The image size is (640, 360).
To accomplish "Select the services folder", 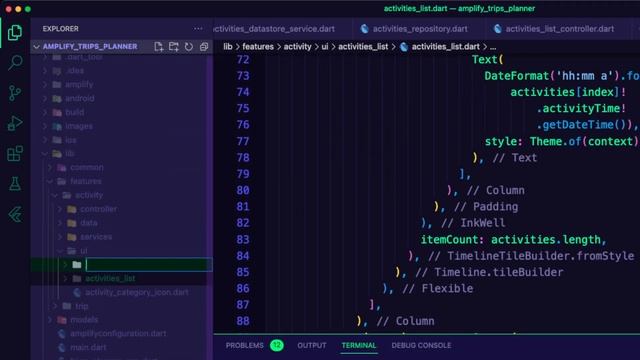I will 96,237.
